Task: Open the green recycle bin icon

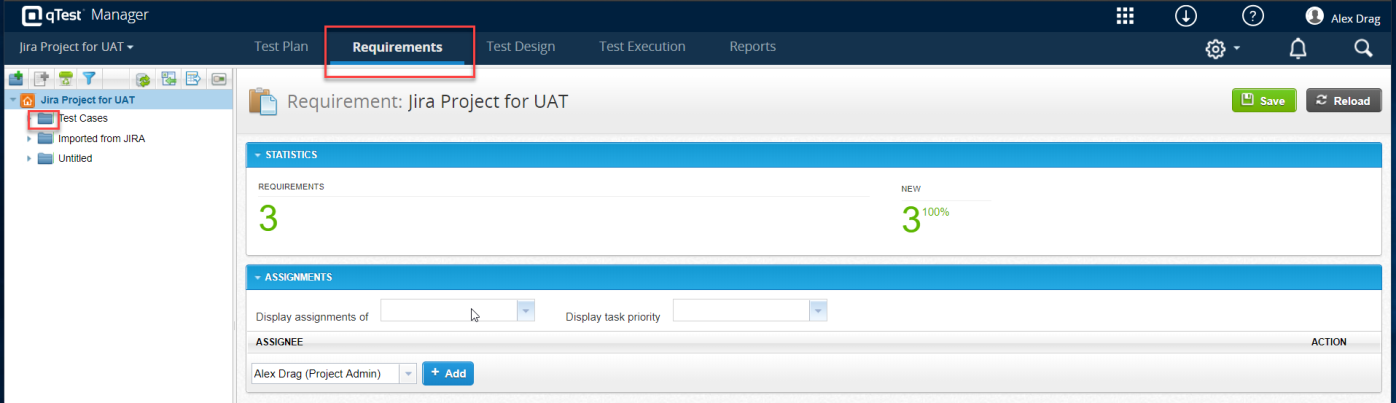Action: pos(66,78)
